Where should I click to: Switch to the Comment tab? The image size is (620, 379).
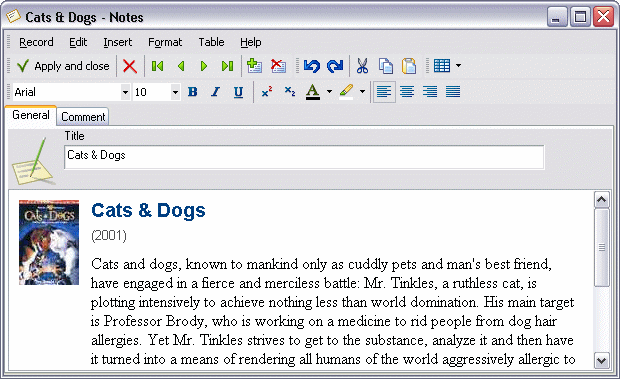point(83,117)
